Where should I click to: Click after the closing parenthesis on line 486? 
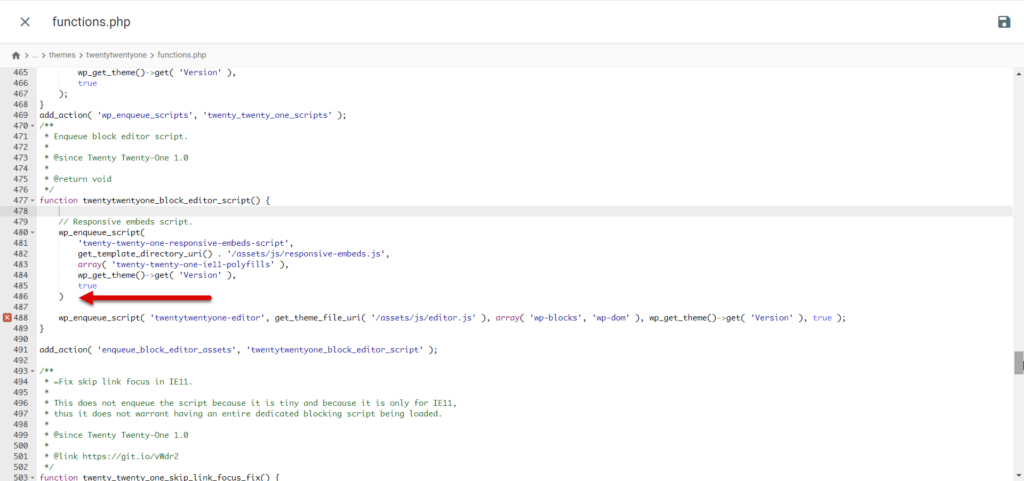66,297
